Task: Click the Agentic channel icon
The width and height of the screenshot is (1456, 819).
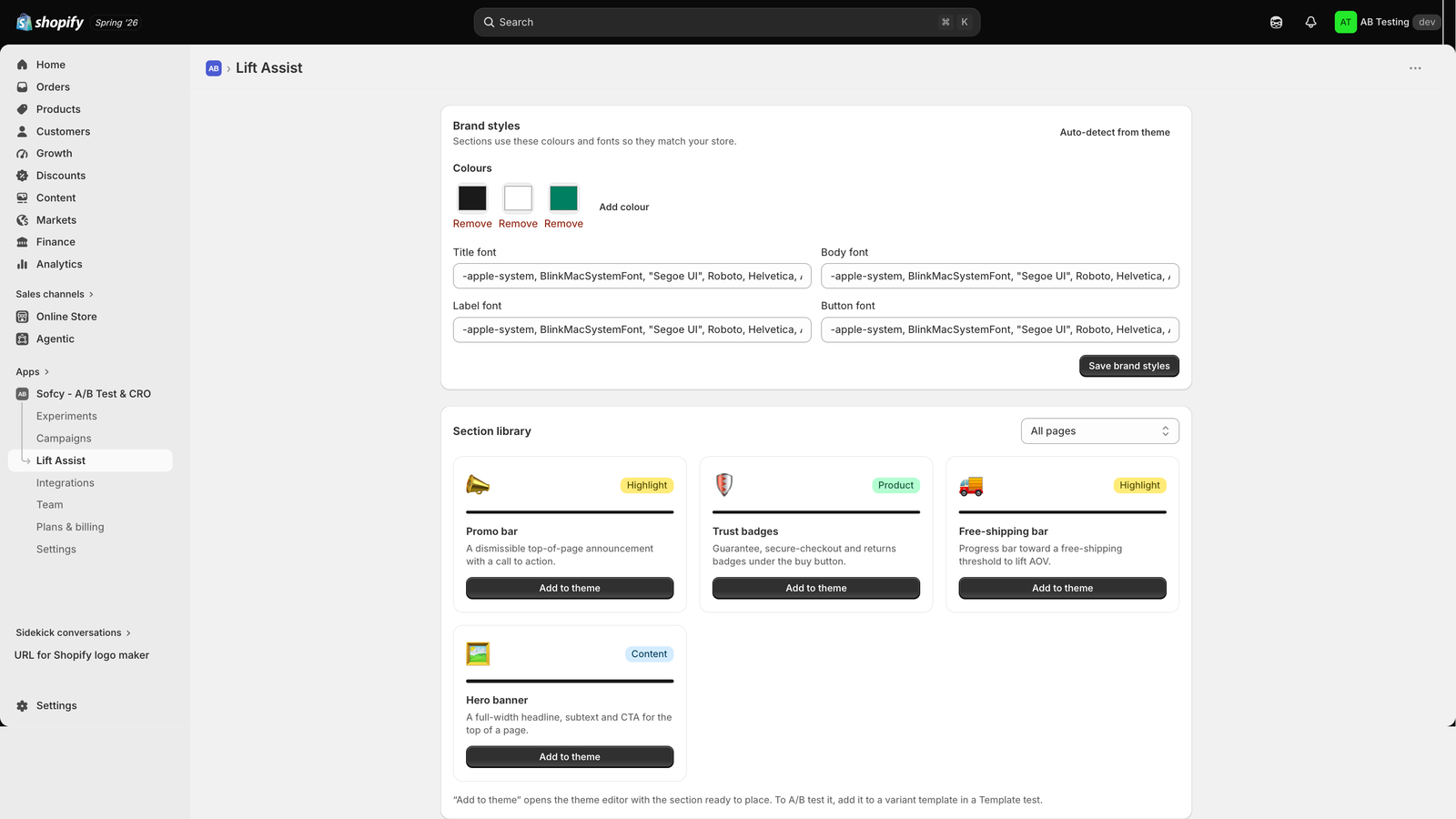Action: click(x=22, y=339)
